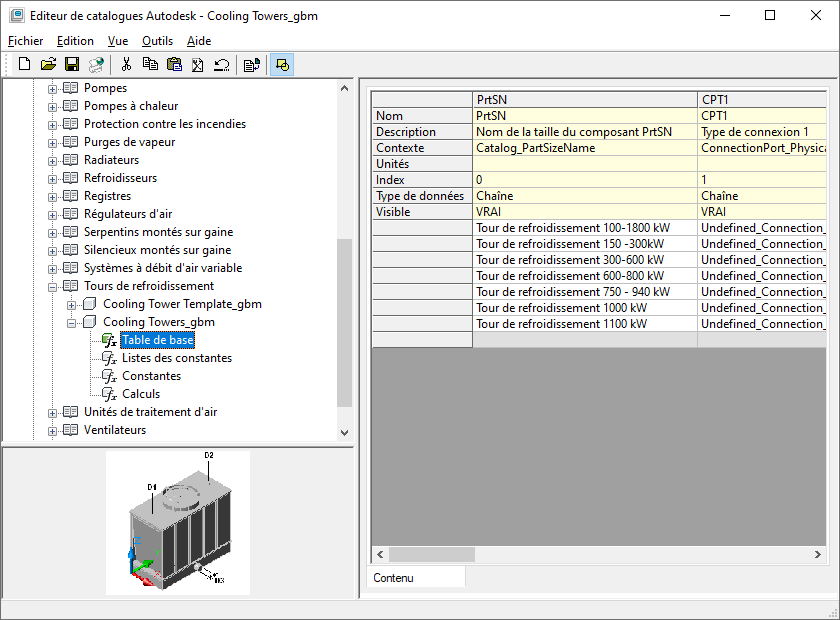
Task: Toggle the highlighted preview image toolbar button
Action: coord(282,64)
